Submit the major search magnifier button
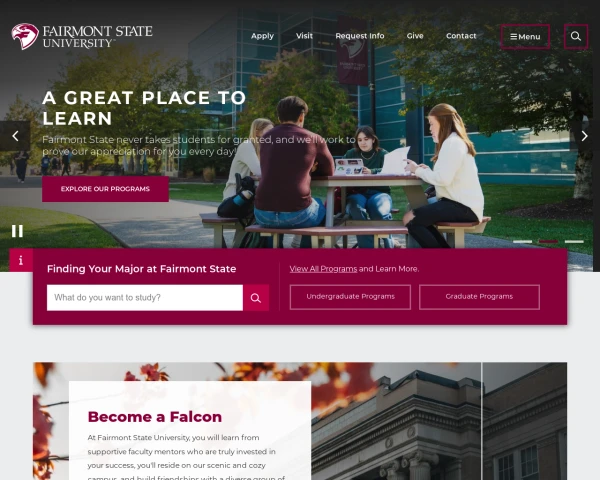This screenshot has height=480, width=600. tap(256, 298)
